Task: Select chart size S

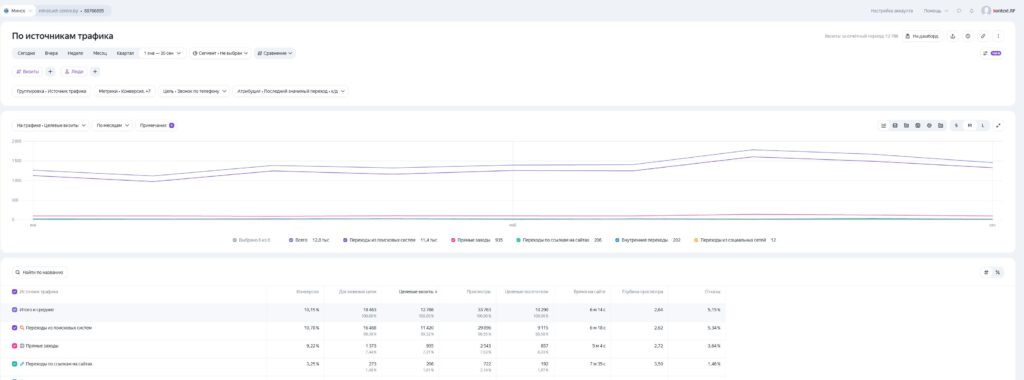Action: tap(957, 125)
